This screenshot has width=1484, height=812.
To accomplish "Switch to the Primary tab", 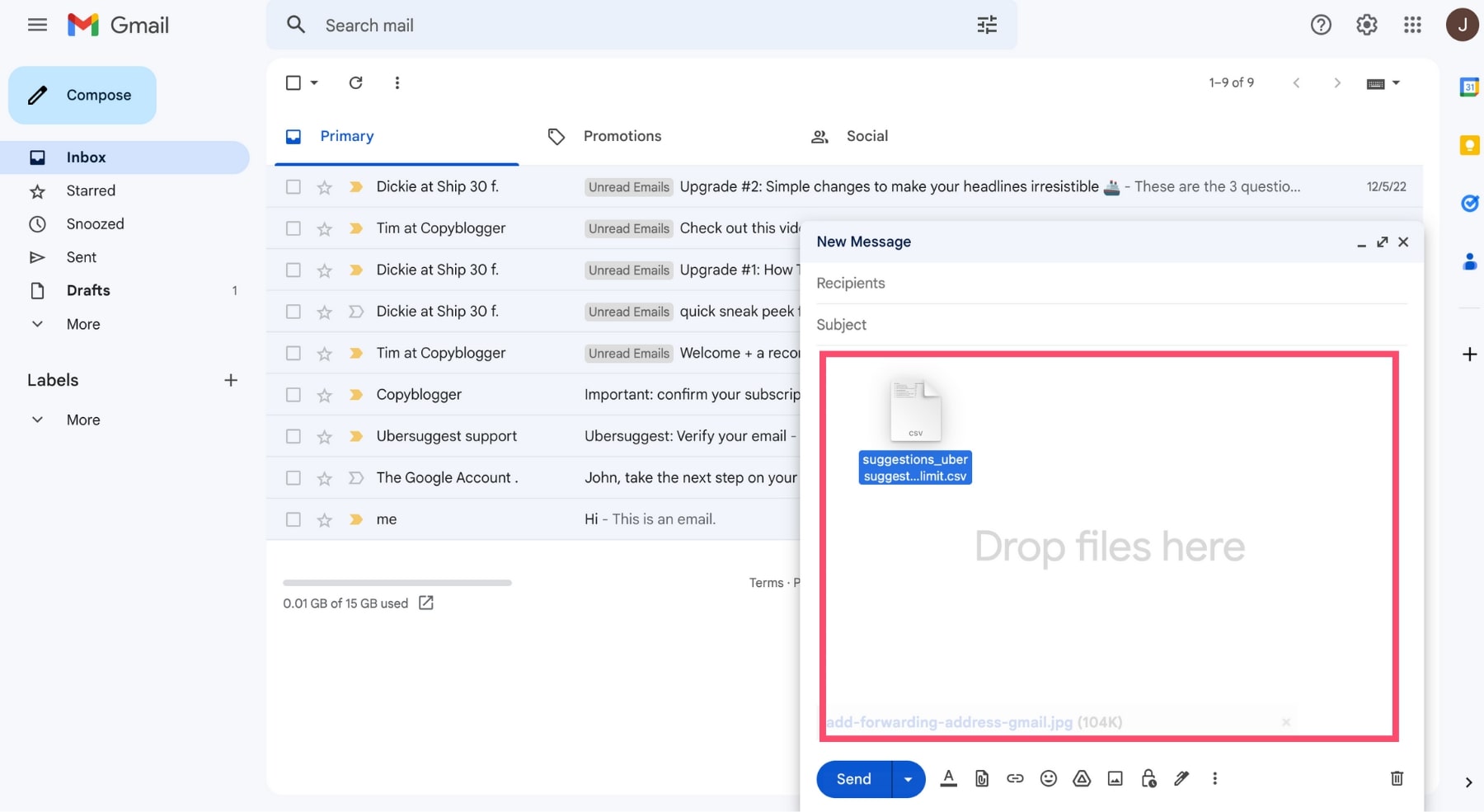I will click(397, 136).
